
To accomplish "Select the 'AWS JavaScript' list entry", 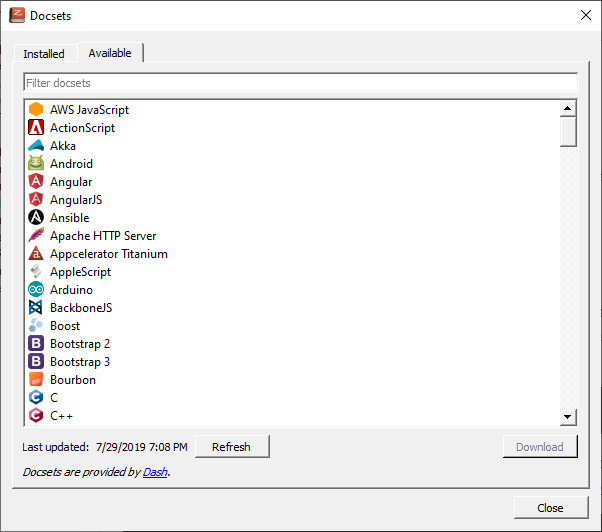I will 89,110.
